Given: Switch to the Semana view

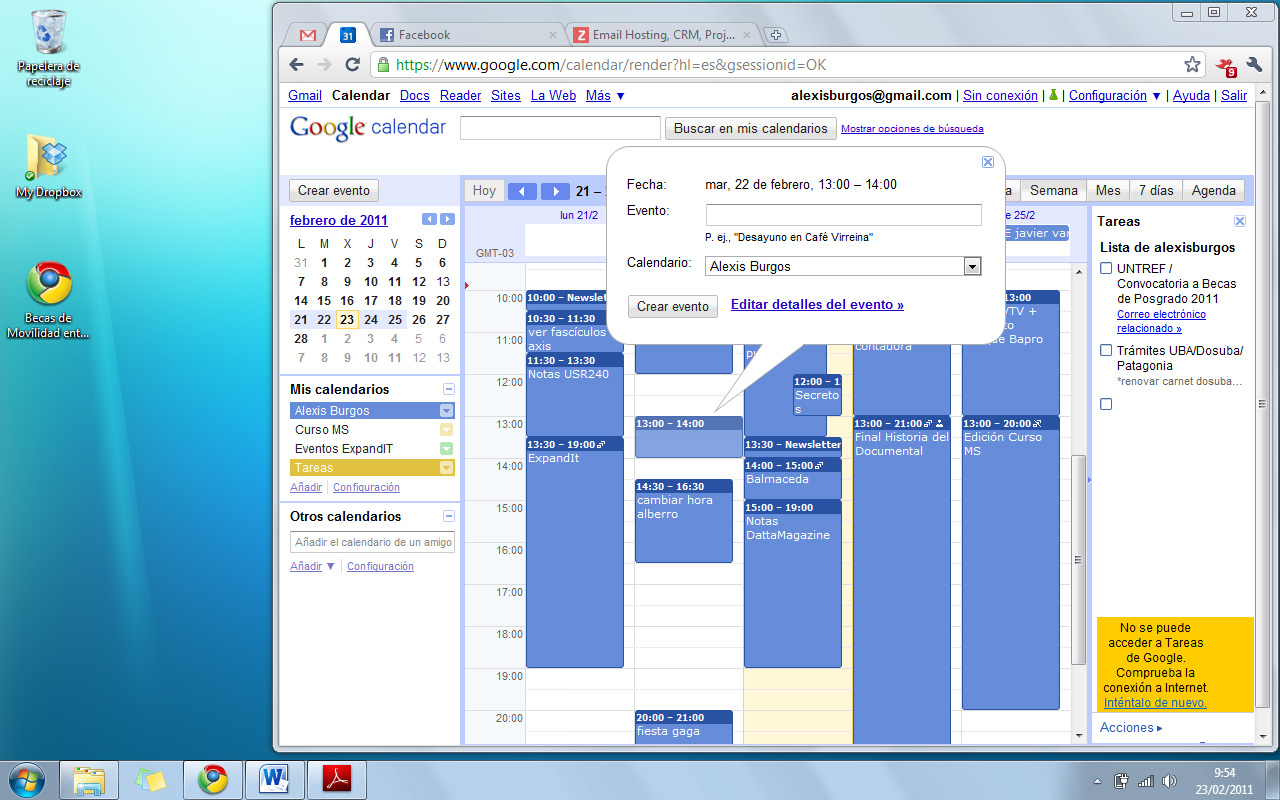Looking at the screenshot, I should 1053,190.
